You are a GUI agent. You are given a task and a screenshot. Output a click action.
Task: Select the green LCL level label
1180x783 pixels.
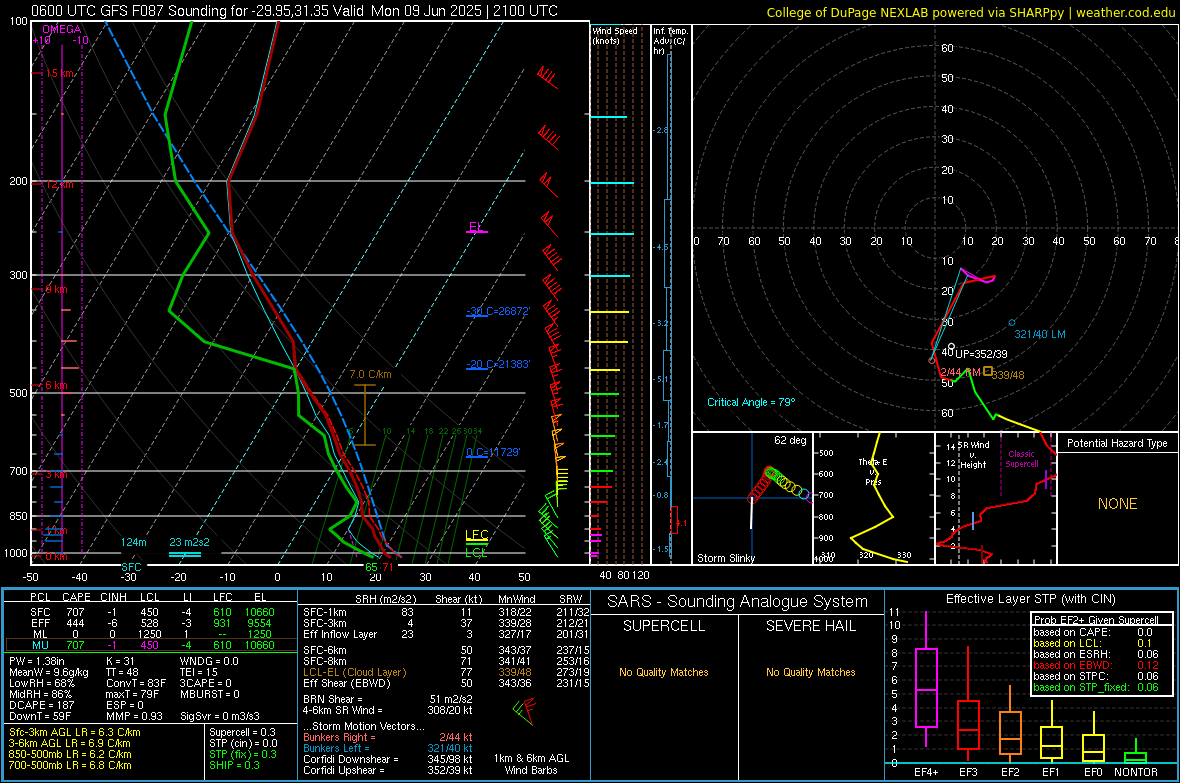click(x=476, y=553)
